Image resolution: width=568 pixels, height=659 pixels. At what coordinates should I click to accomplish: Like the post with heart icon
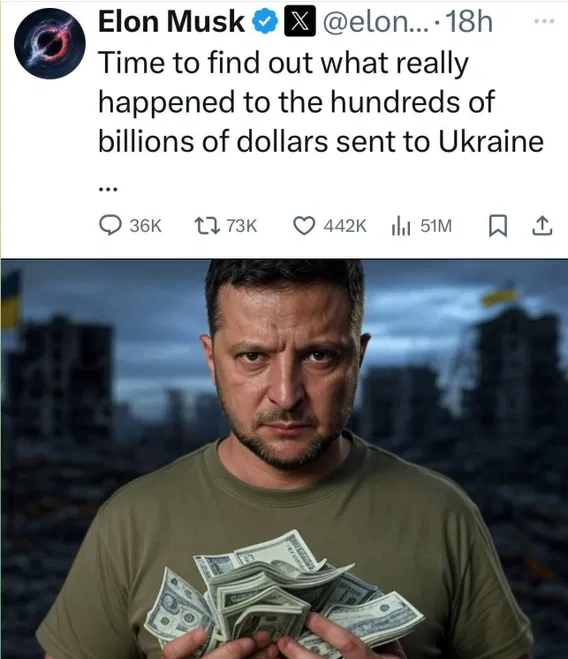point(304,226)
